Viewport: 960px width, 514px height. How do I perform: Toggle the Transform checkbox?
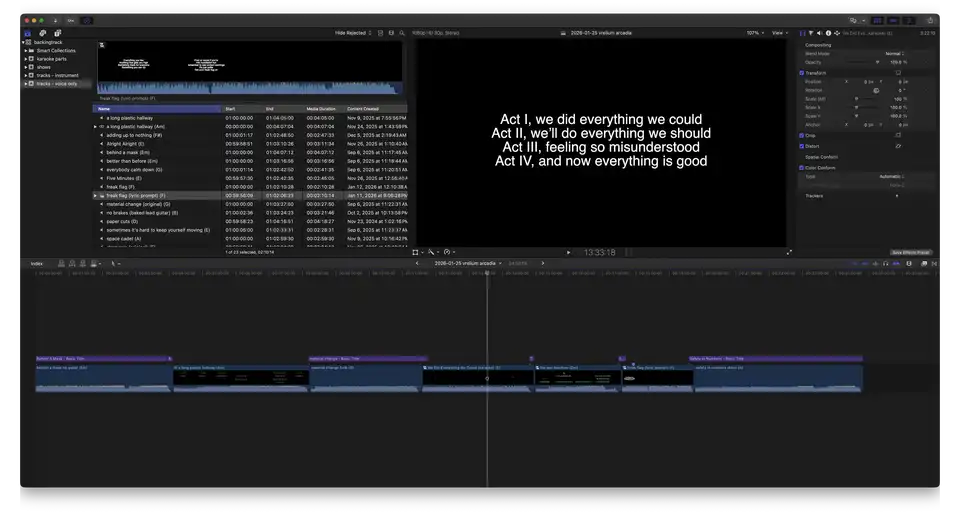point(801,73)
